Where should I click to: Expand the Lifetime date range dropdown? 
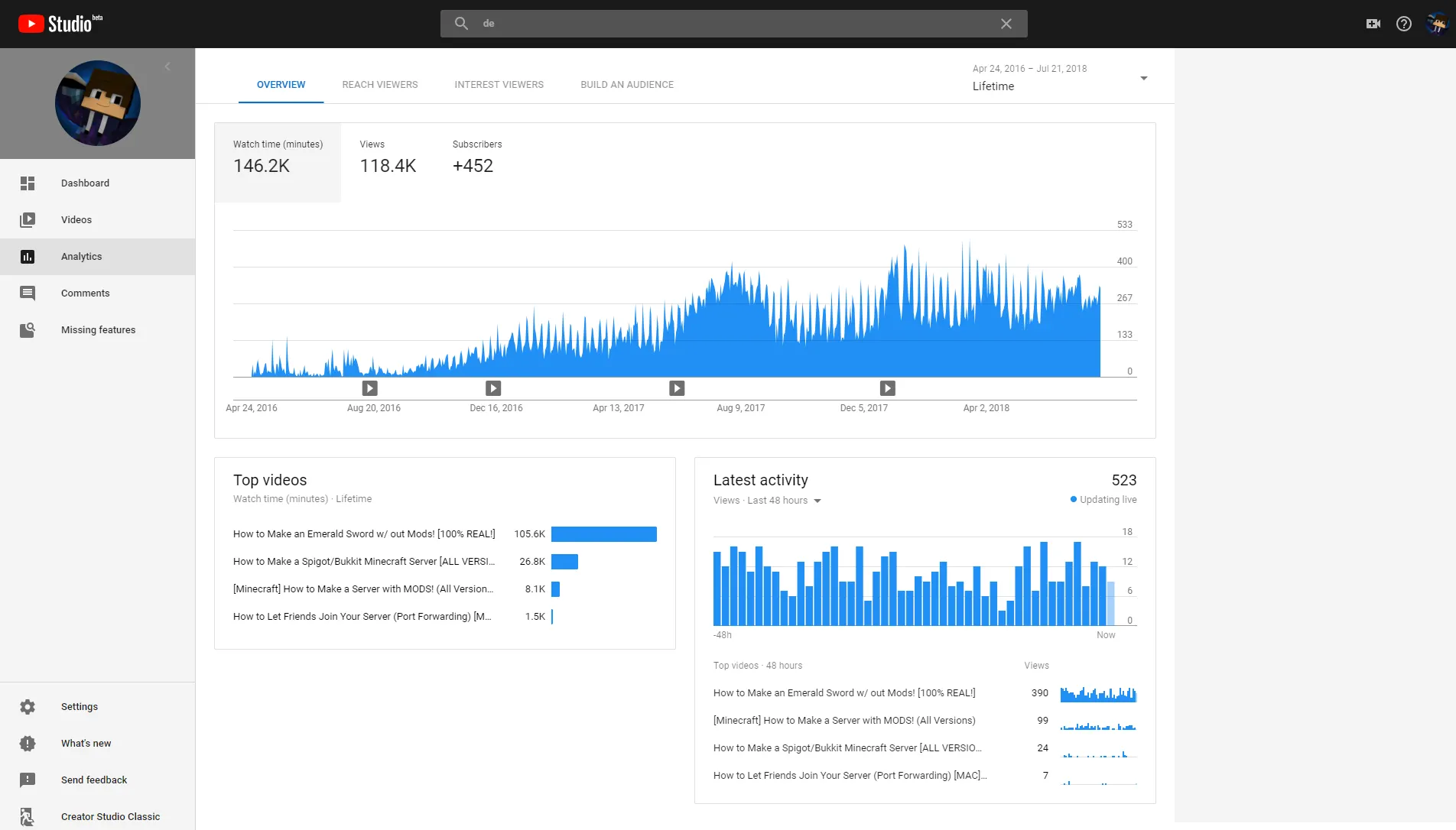point(1144,78)
